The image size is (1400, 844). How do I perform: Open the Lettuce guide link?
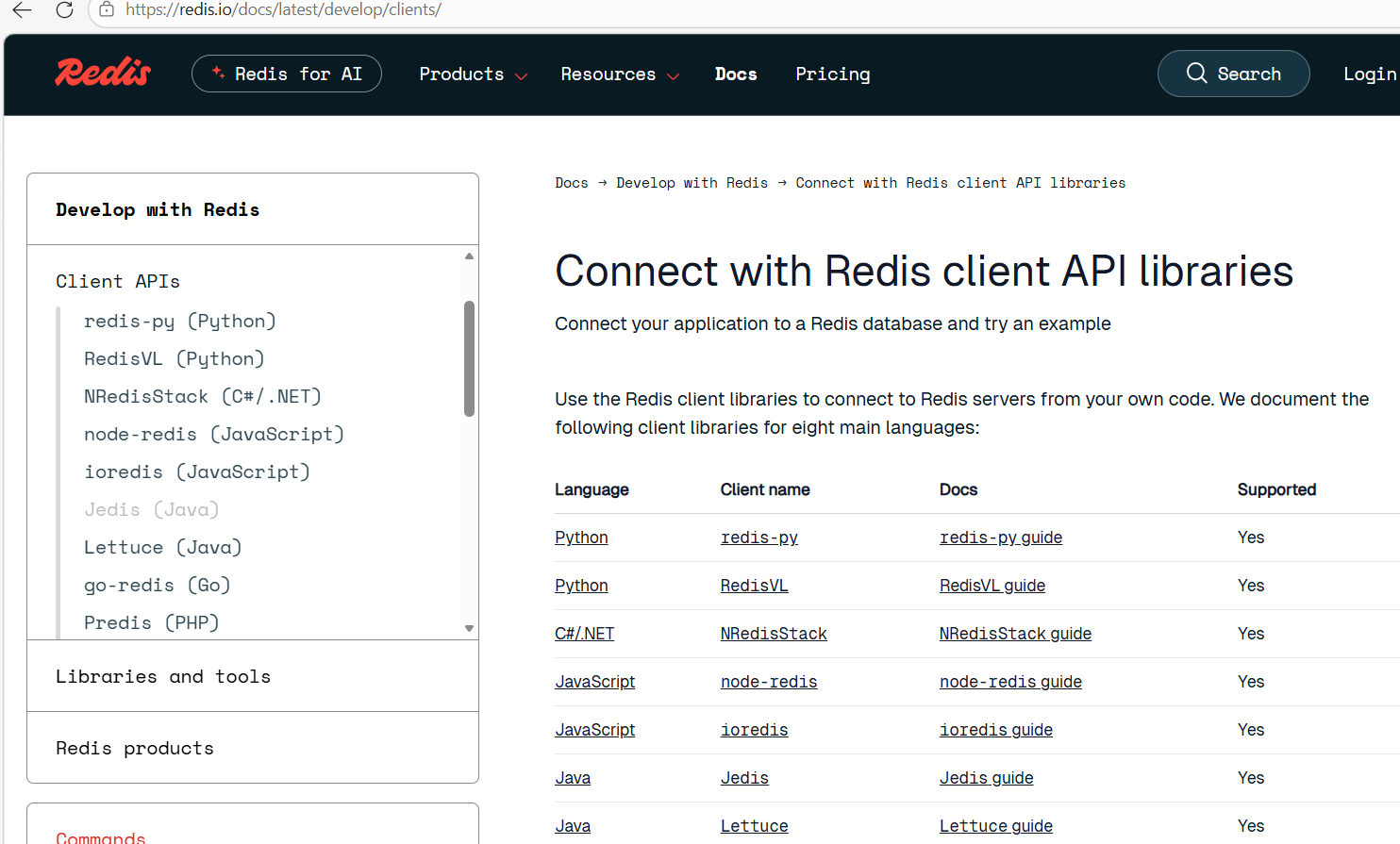pyautogui.click(x=996, y=826)
